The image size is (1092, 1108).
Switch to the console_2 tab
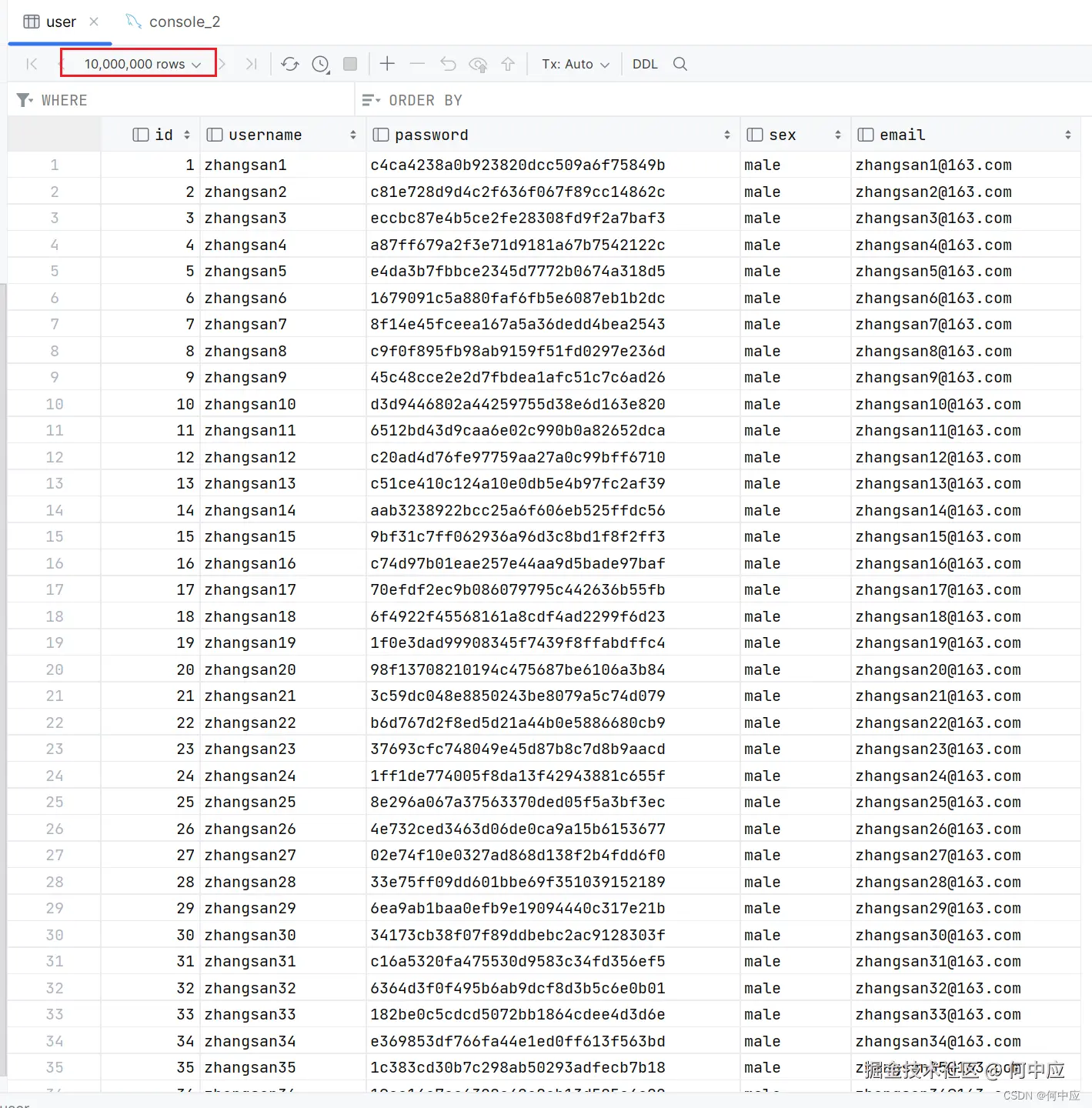point(173,22)
